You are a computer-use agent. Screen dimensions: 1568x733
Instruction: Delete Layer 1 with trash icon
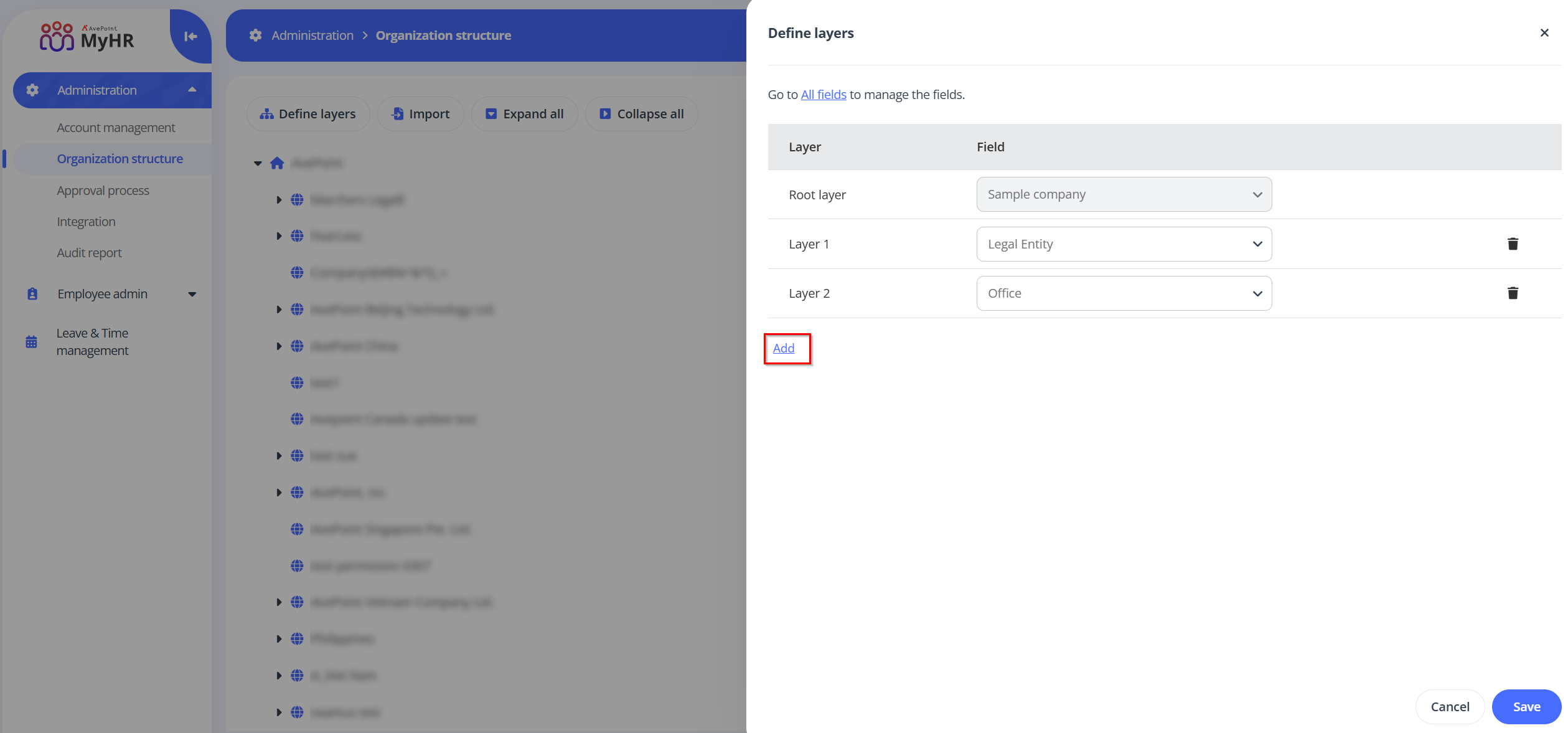[1512, 244]
